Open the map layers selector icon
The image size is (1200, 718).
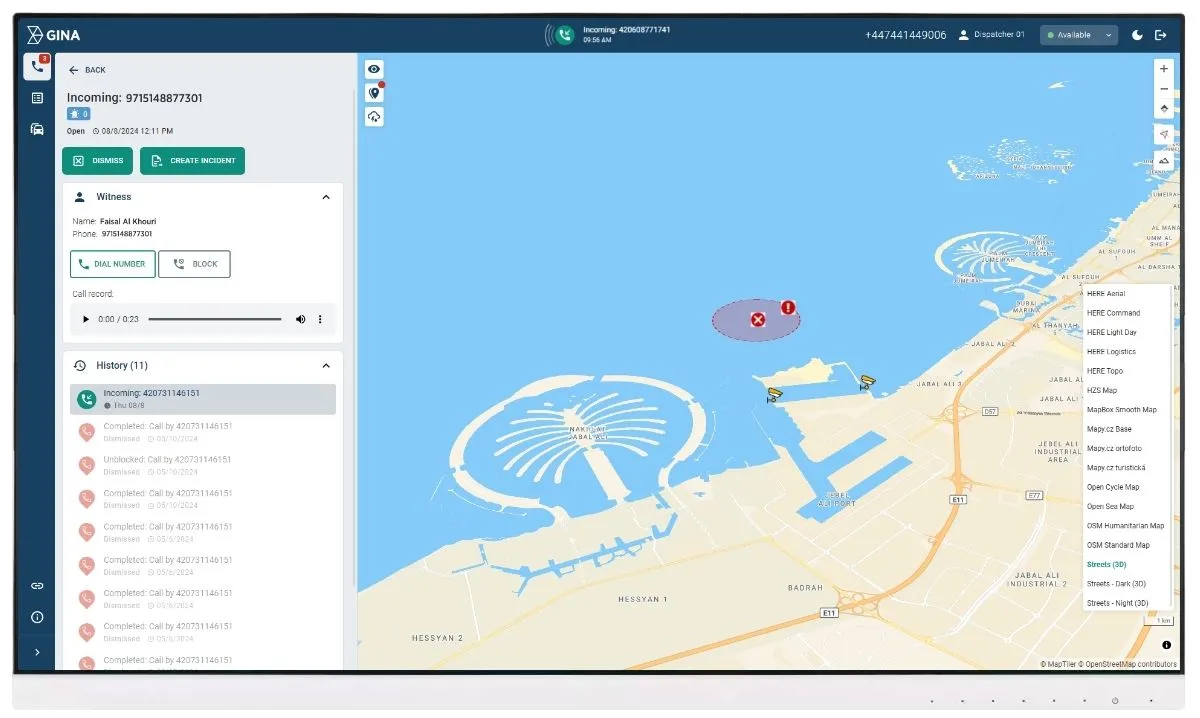click(1163, 160)
